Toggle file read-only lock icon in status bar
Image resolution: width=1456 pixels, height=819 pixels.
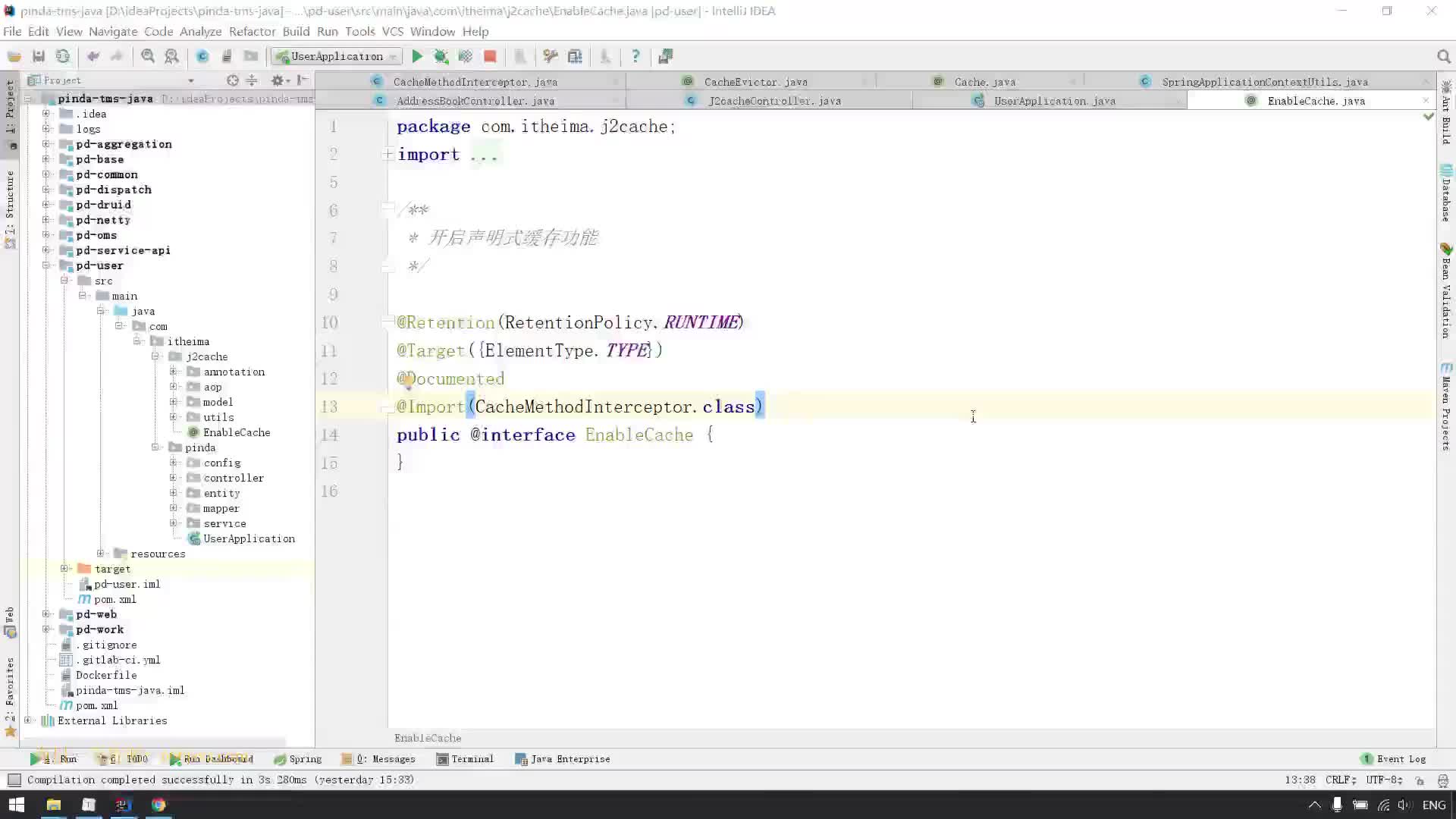[x=1420, y=780]
